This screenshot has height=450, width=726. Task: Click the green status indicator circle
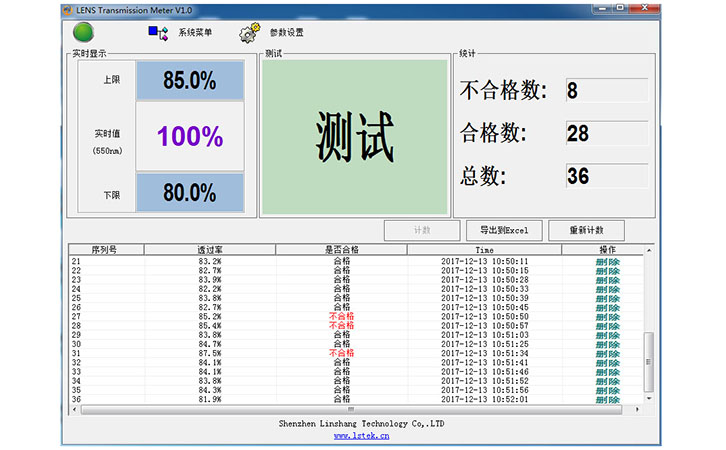point(84,32)
